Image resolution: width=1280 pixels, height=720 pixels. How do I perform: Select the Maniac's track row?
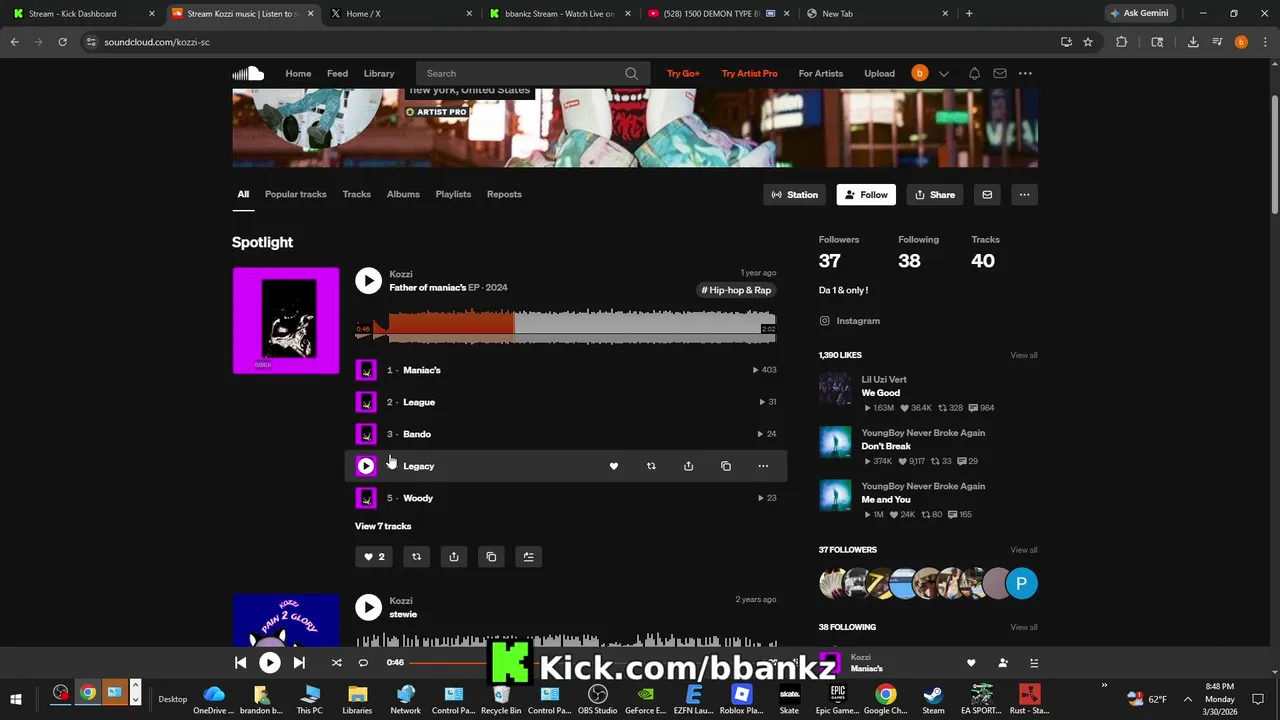[x=566, y=370]
